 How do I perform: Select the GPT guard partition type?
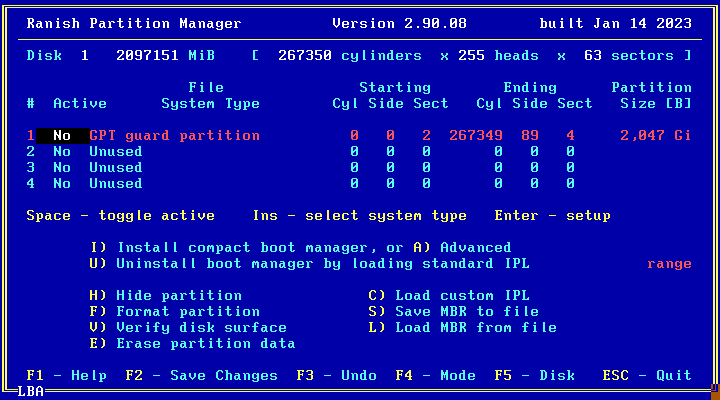(x=174, y=136)
